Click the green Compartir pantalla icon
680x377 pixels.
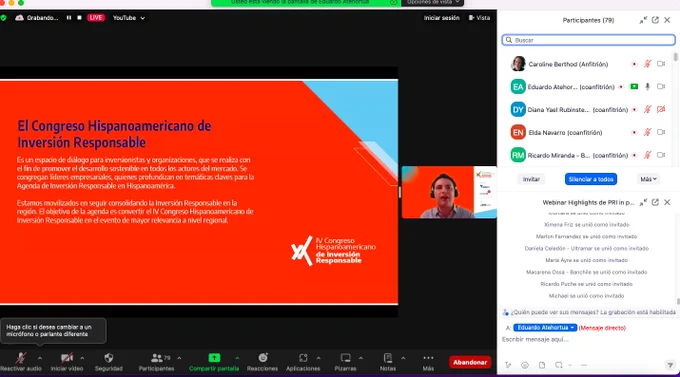[x=214, y=358]
